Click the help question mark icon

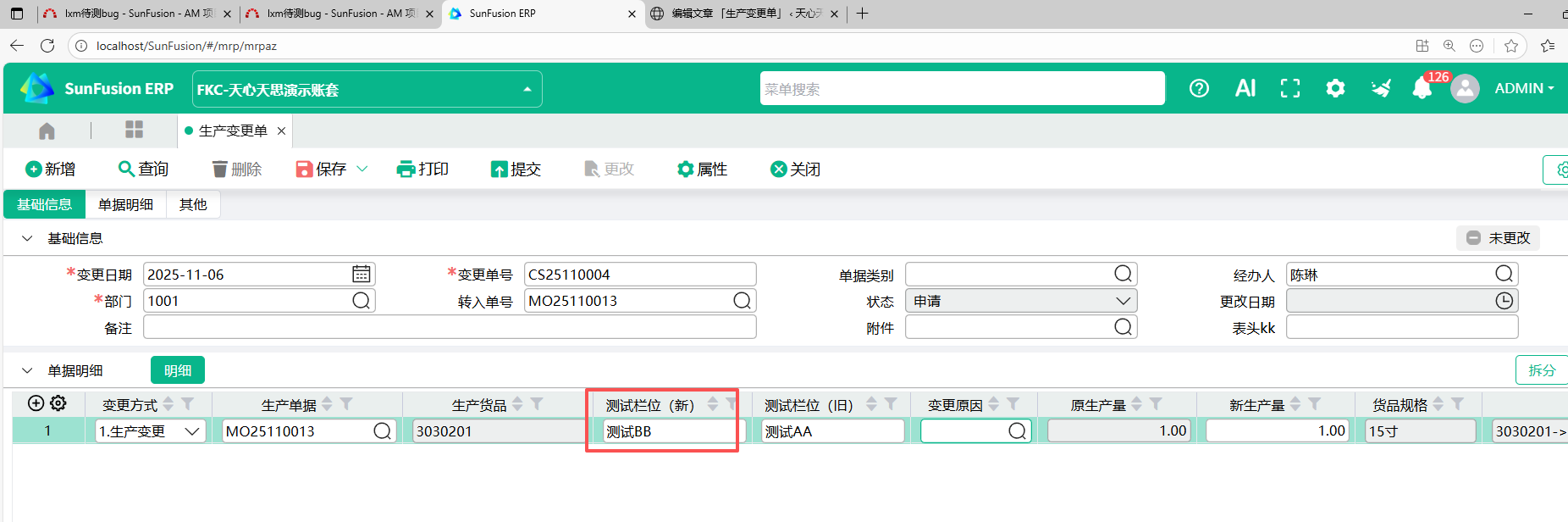1199,88
